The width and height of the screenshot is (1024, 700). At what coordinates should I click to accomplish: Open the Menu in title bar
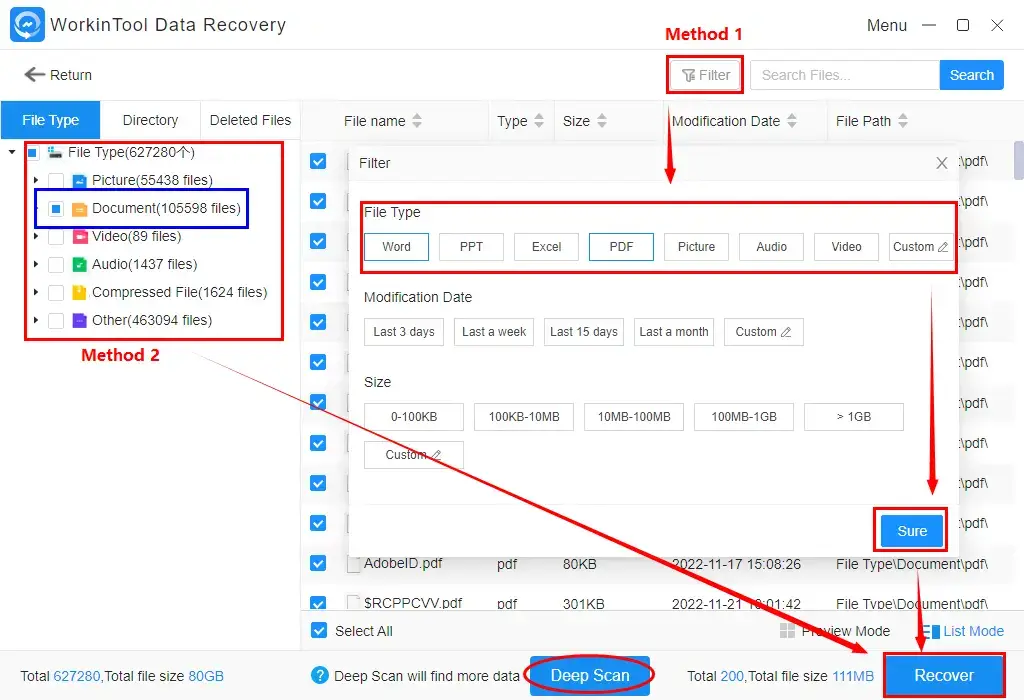coord(886,25)
